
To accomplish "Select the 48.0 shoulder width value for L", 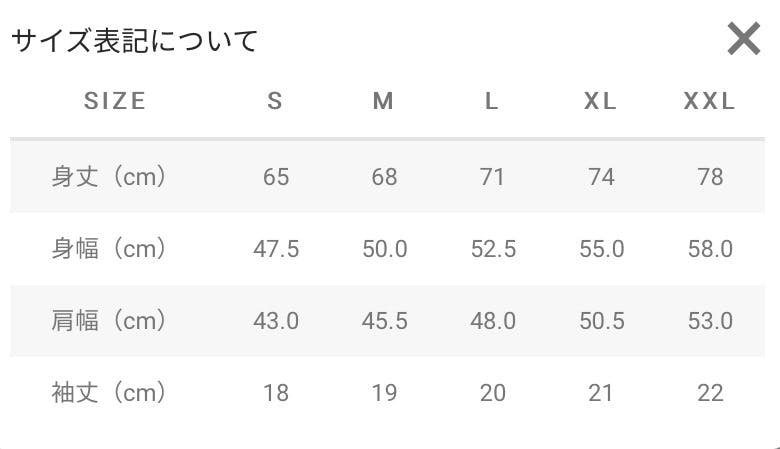I will tap(493, 321).
